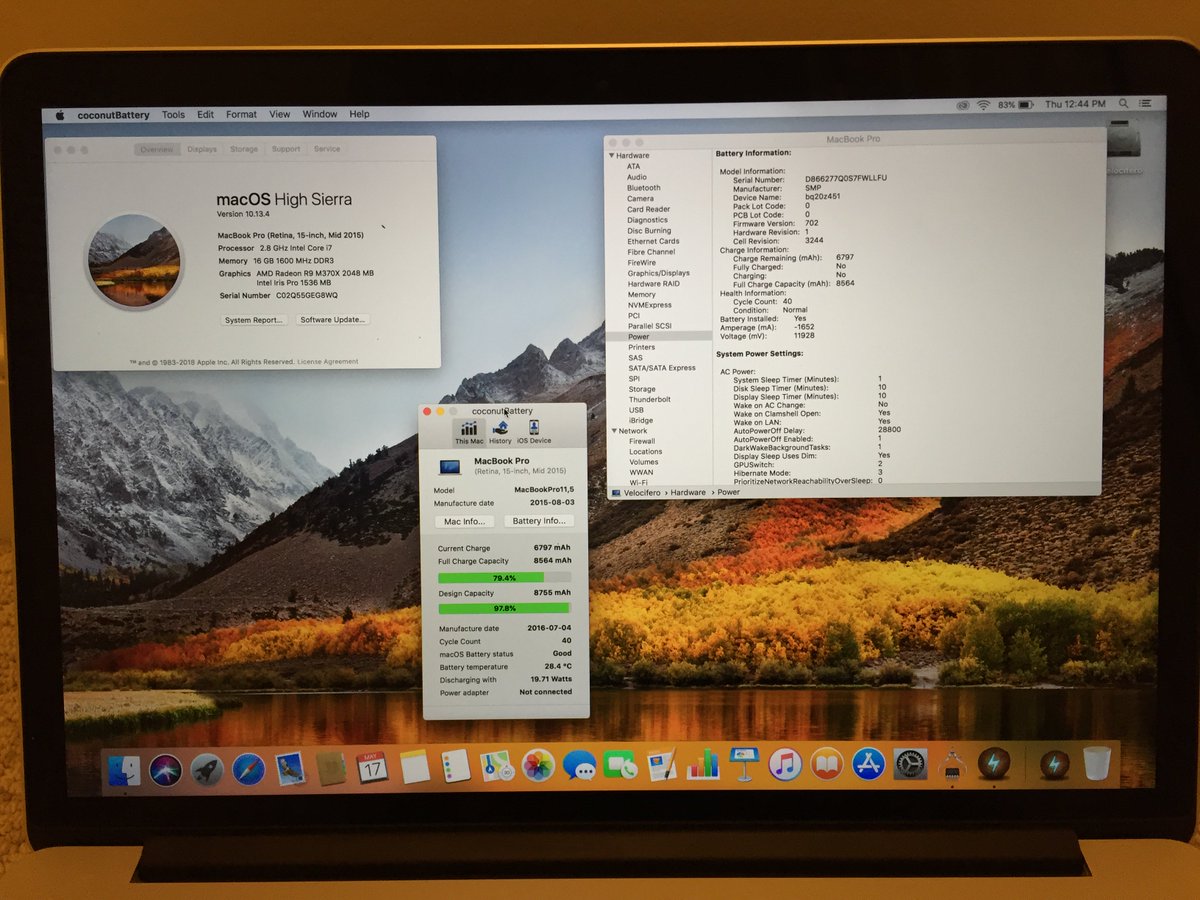Click the Thu 12:44 PM clock

click(x=1075, y=104)
